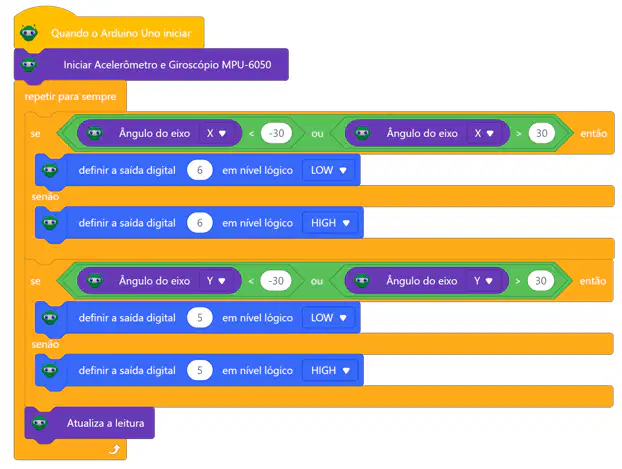Click the '<' operator in the Y axis comparison
Image resolution: width=622 pixels, height=469 pixels.
pos(251,281)
